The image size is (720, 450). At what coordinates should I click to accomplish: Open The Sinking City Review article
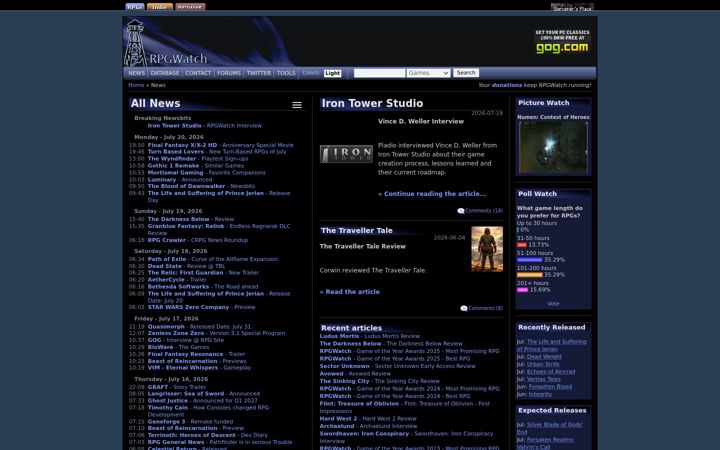379,381
